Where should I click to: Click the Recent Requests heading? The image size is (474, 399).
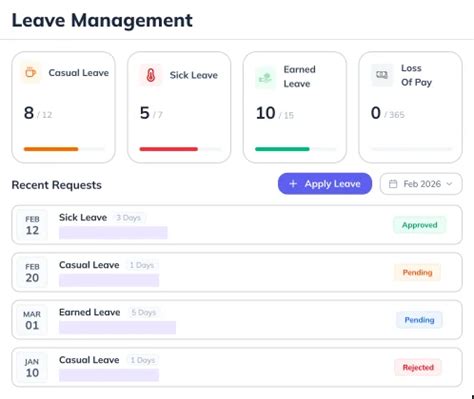[x=57, y=185]
